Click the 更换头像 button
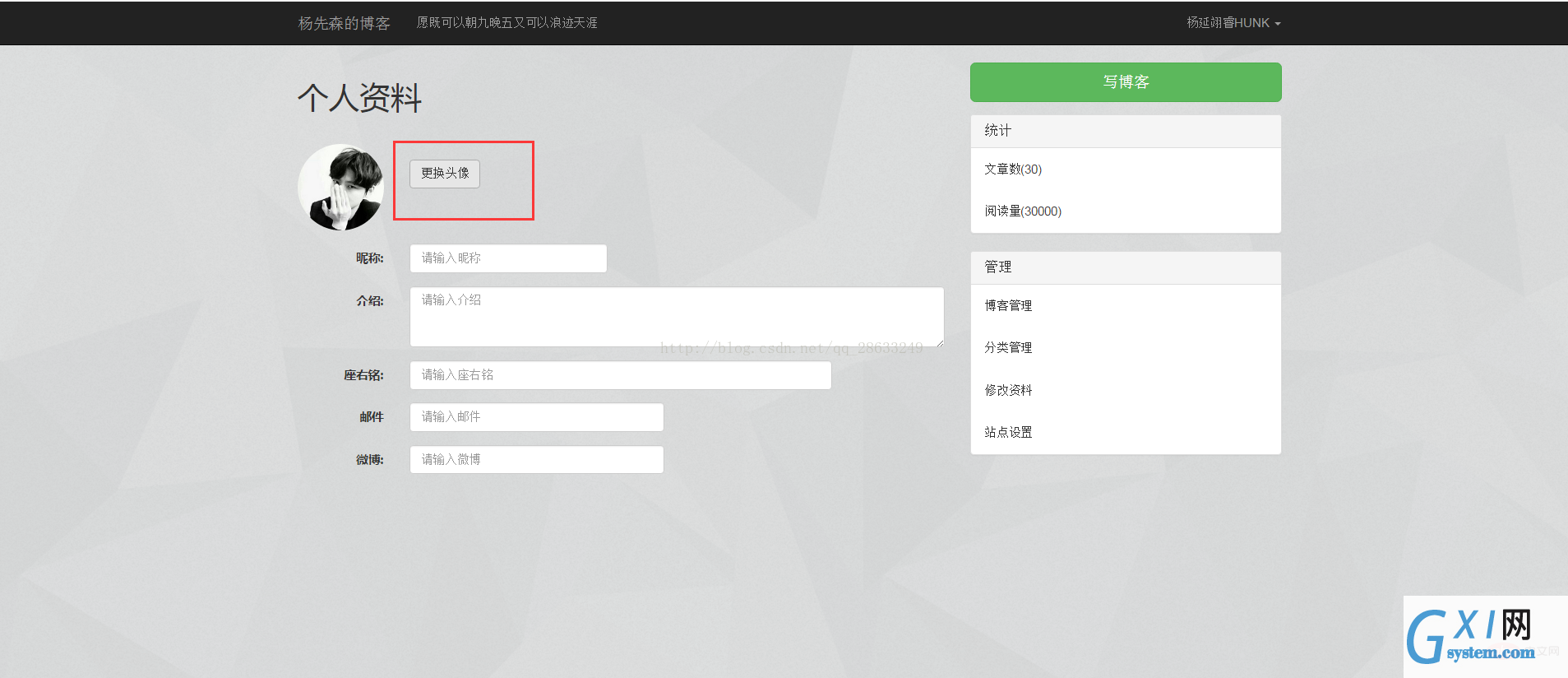 coord(445,174)
